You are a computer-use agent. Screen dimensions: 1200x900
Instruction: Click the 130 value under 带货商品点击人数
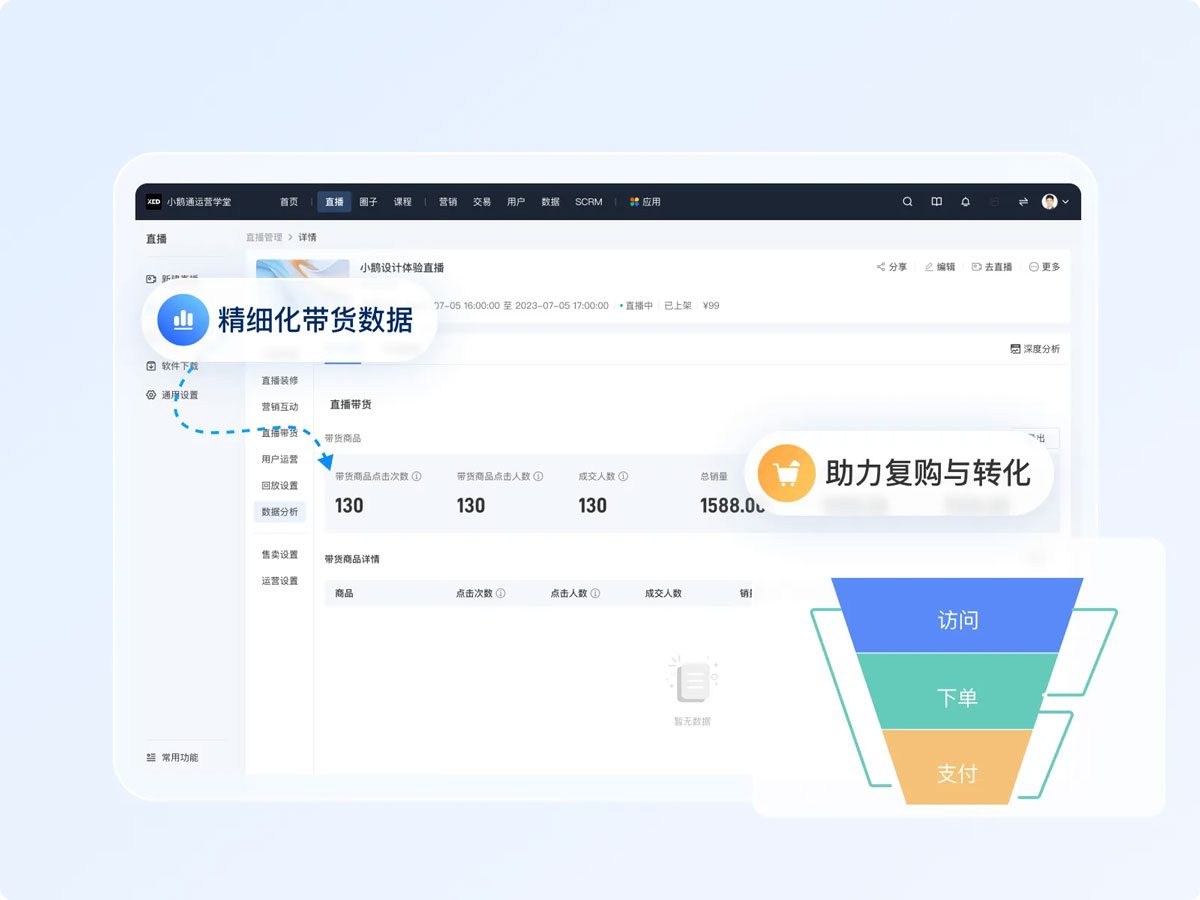pyautogui.click(x=471, y=505)
